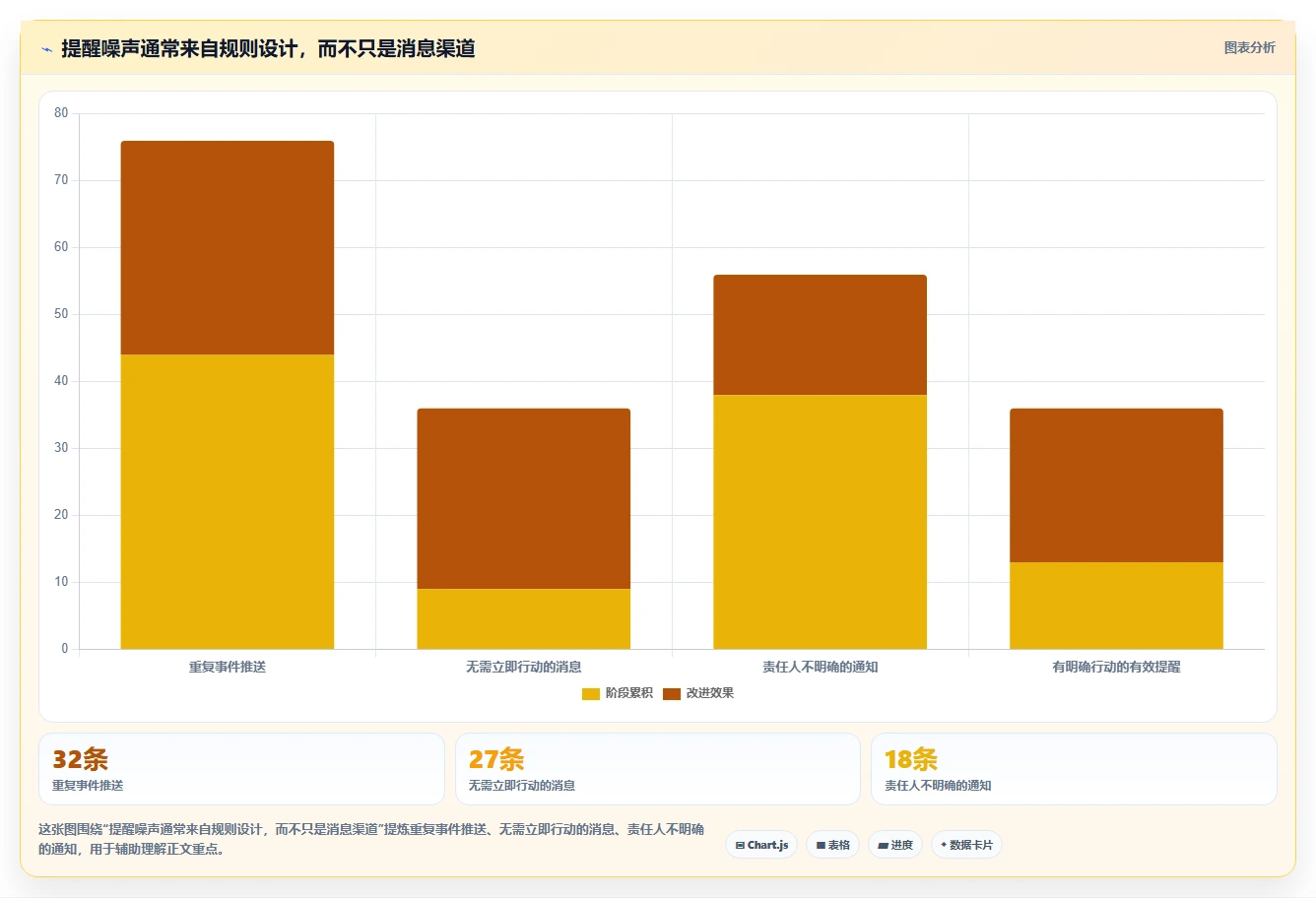Screen dimensions: 1316x898
Task: Click the orange bar segment for 责任人不明确的通知
Action: pyautogui.click(x=821, y=335)
